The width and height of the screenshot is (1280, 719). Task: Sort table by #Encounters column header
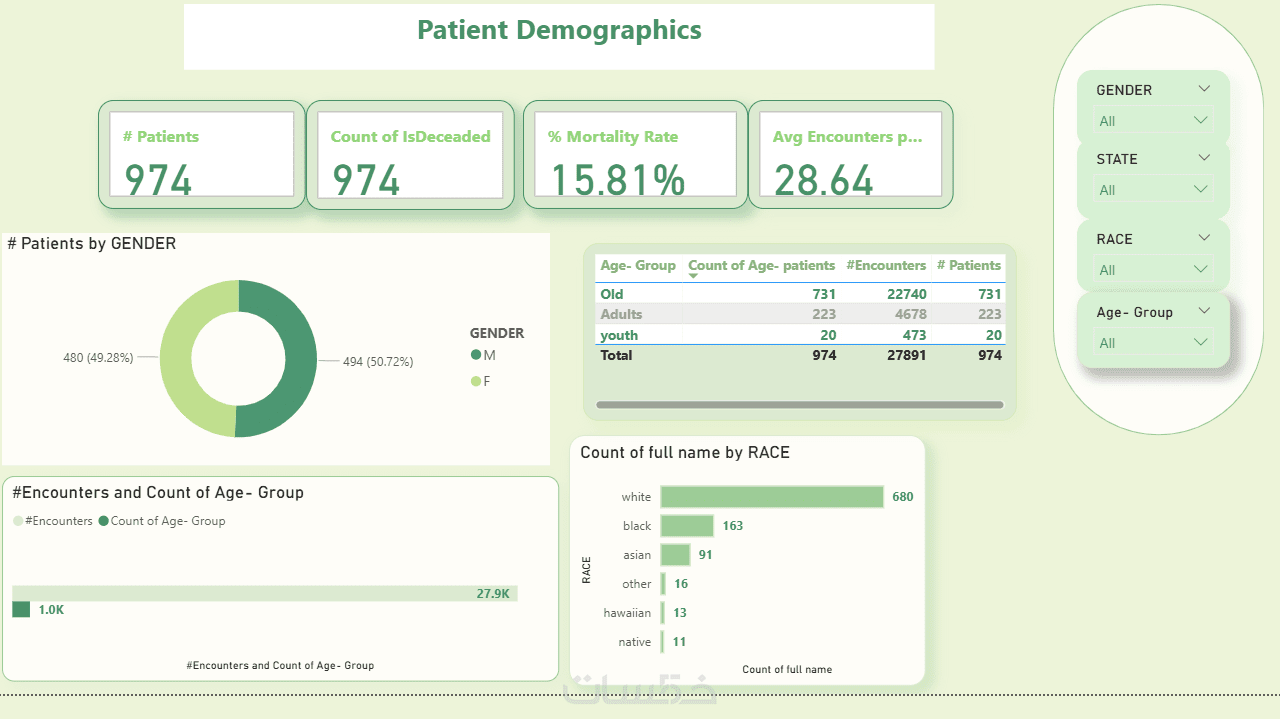coord(886,266)
